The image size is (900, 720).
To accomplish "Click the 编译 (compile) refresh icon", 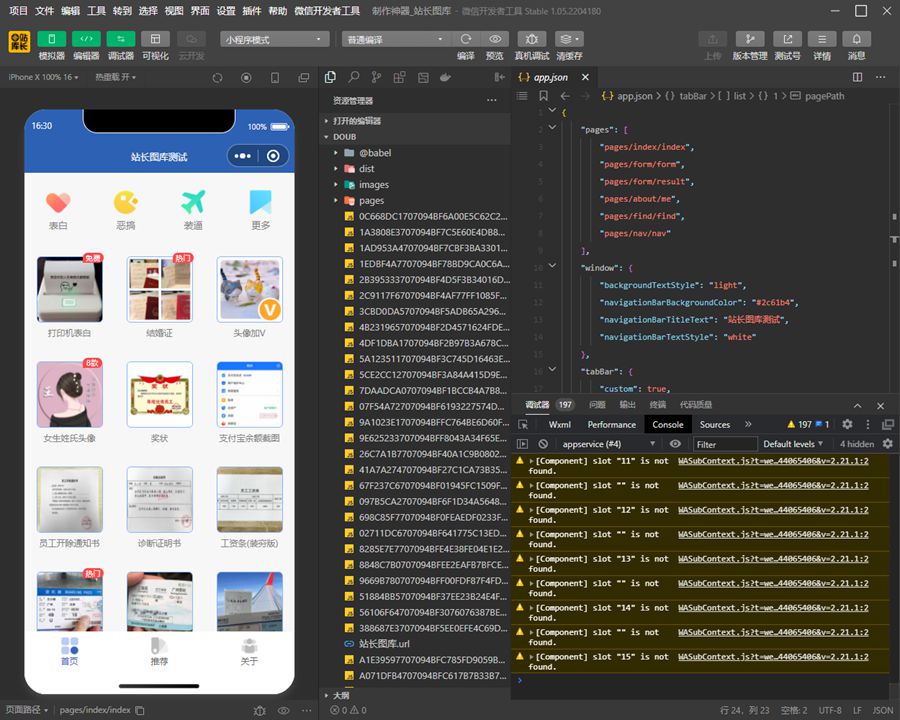I will (466, 39).
